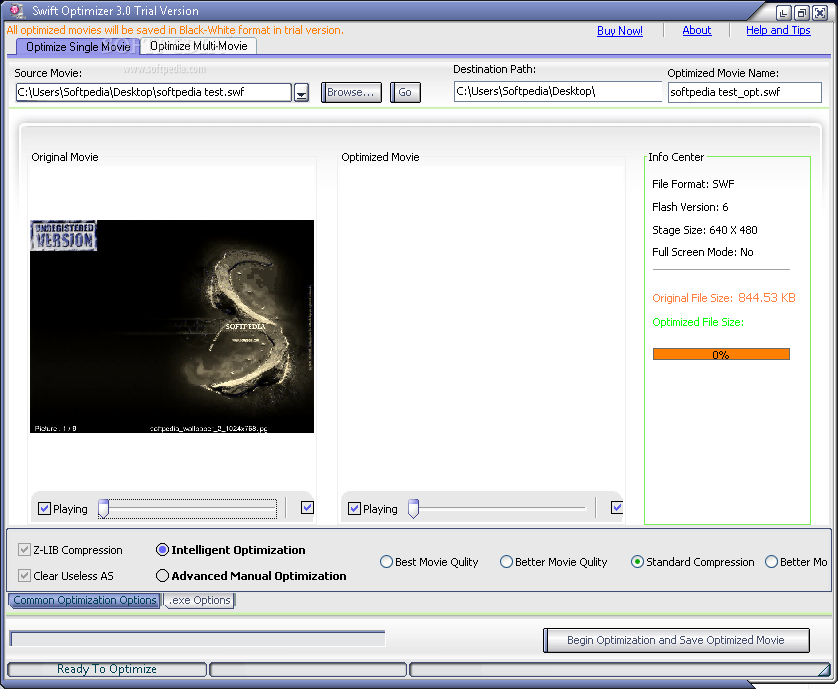Switch to Optimize Single Movie tab
Screen dimensions: 838x689
coord(78,47)
